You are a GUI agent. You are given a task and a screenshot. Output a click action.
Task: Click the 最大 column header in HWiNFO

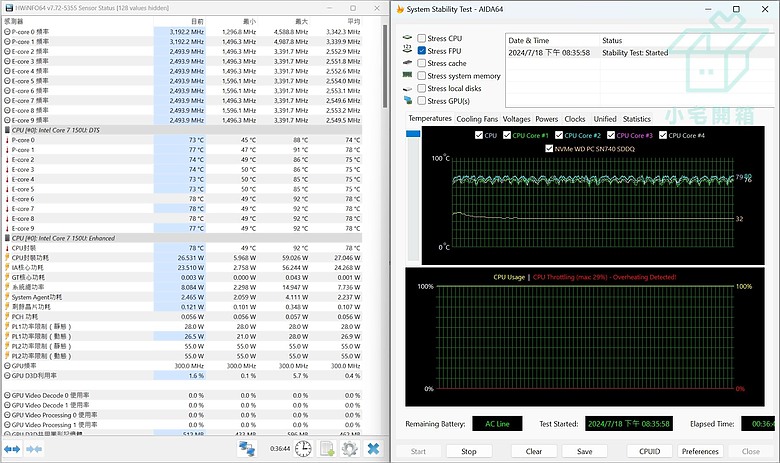pyautogui.click(x=284, y=21)
